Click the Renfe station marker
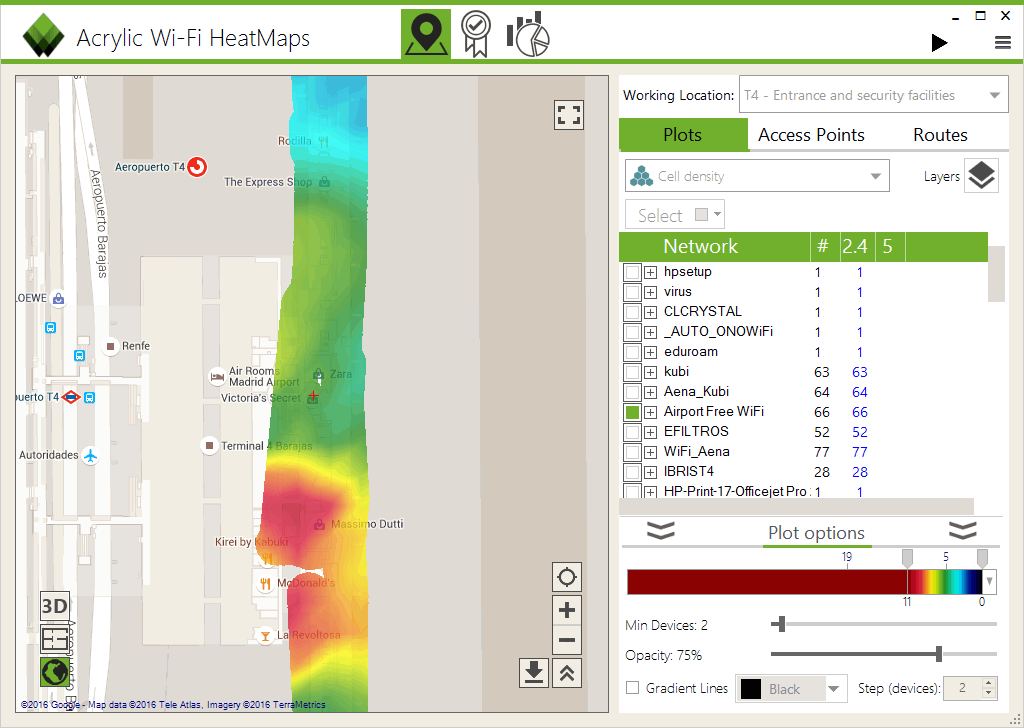1024x728 pixels. pyautogui.click(x=110, y=346)
